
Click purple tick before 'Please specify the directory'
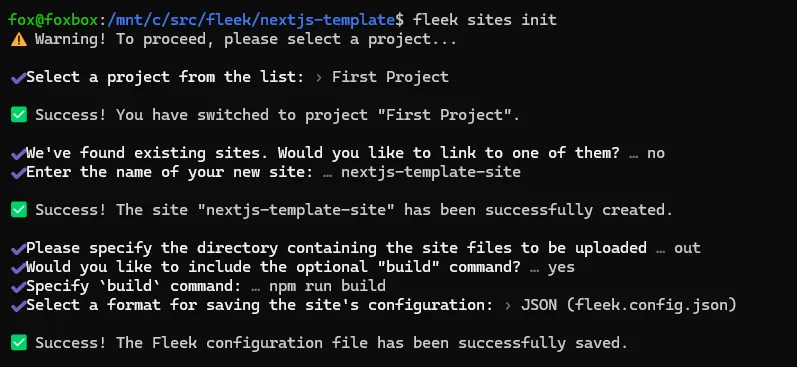(x=18, y=249)
